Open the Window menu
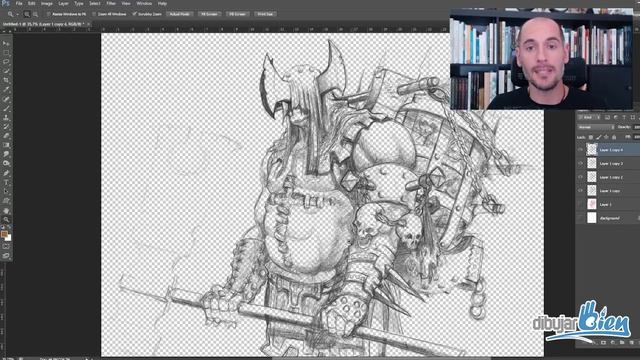 pyautogui.click(x=144, y=3)
